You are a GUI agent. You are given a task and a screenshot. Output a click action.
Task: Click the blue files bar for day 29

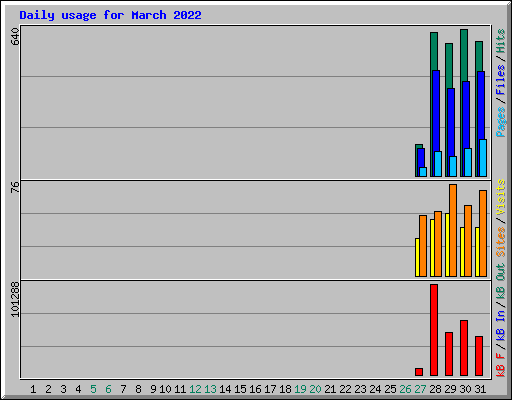(x=451, y=122)
